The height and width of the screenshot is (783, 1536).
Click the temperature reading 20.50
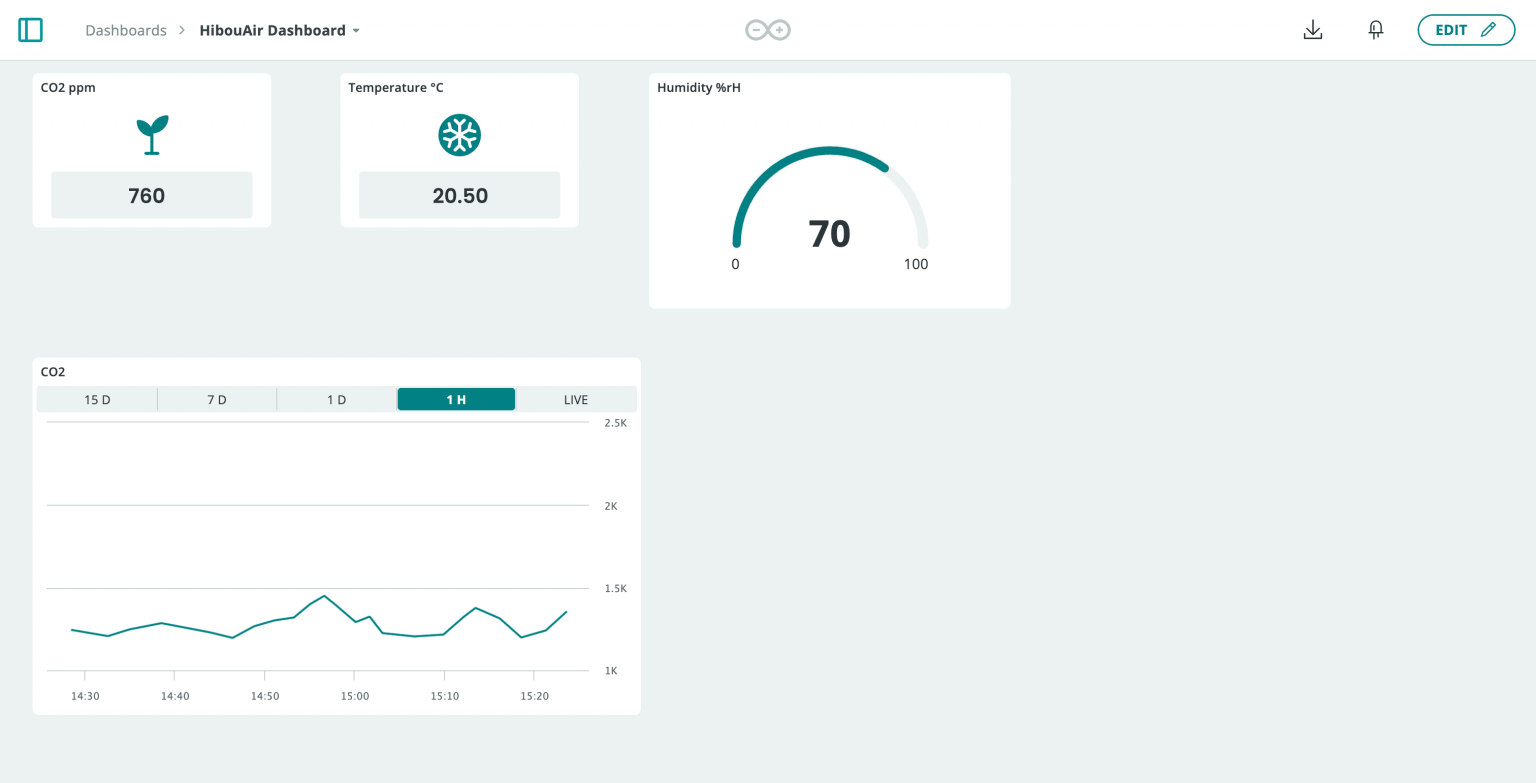tap(459, 194)
